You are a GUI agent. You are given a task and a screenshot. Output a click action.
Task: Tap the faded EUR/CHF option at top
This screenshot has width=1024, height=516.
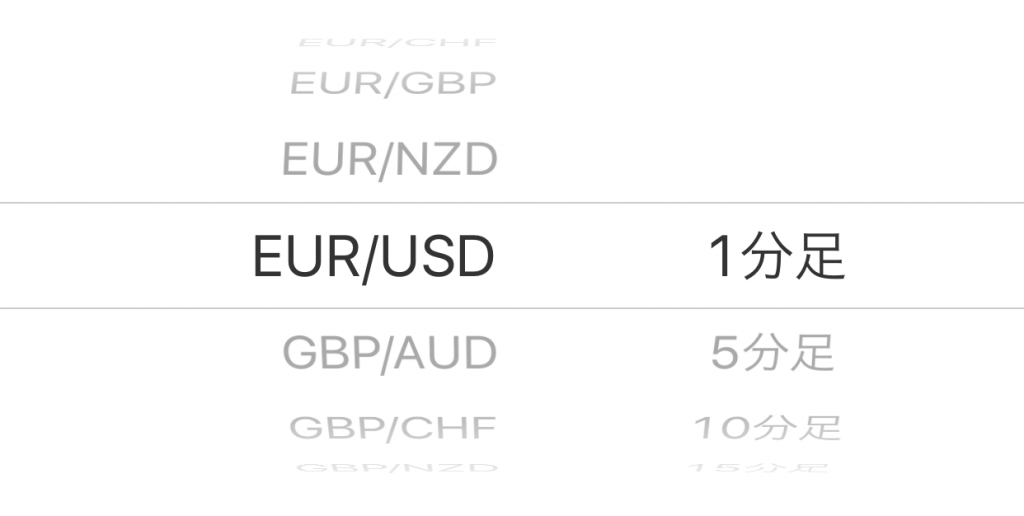[x=397, y=44]
